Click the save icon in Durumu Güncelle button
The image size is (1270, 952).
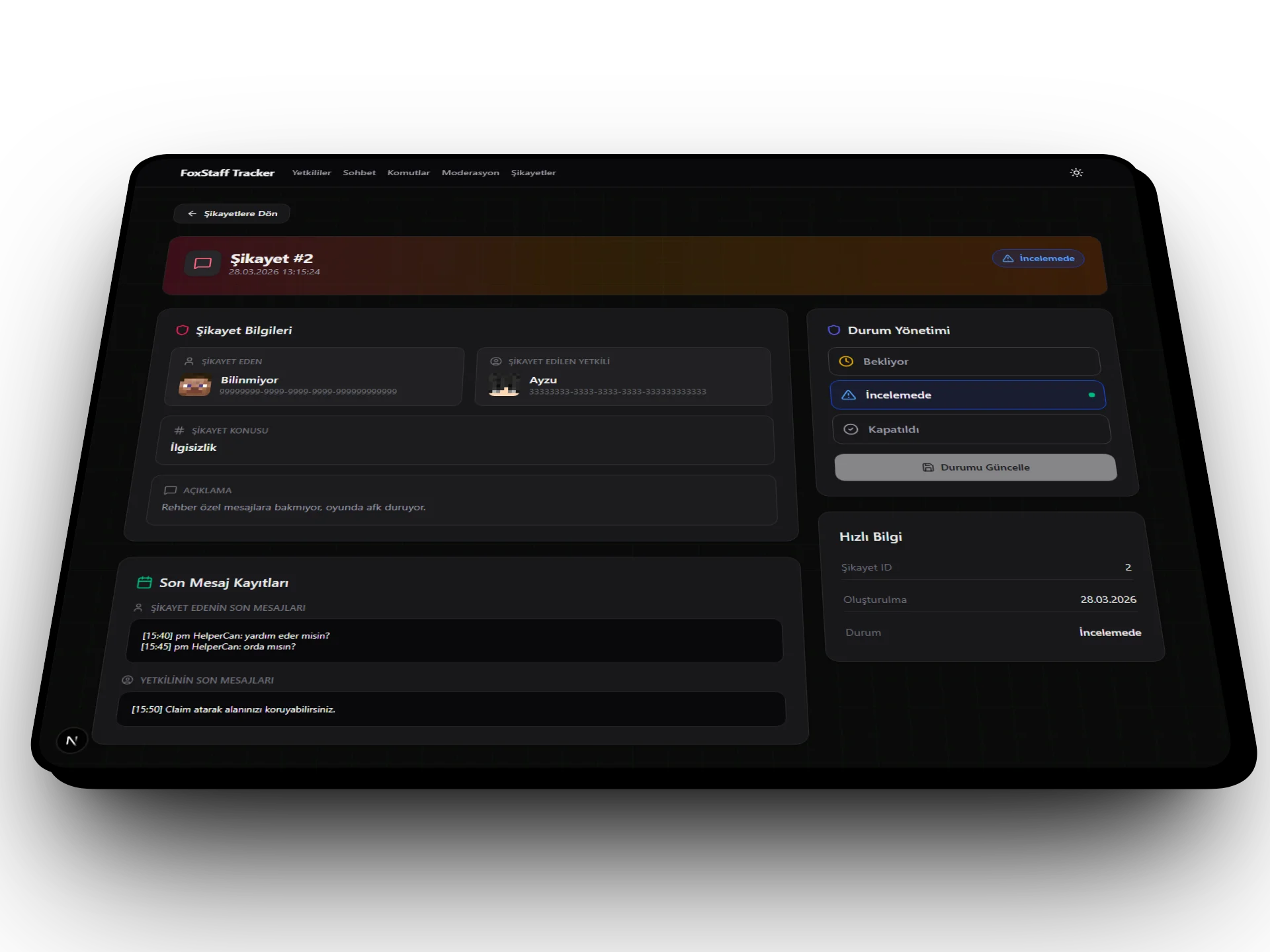coord(928,467)
